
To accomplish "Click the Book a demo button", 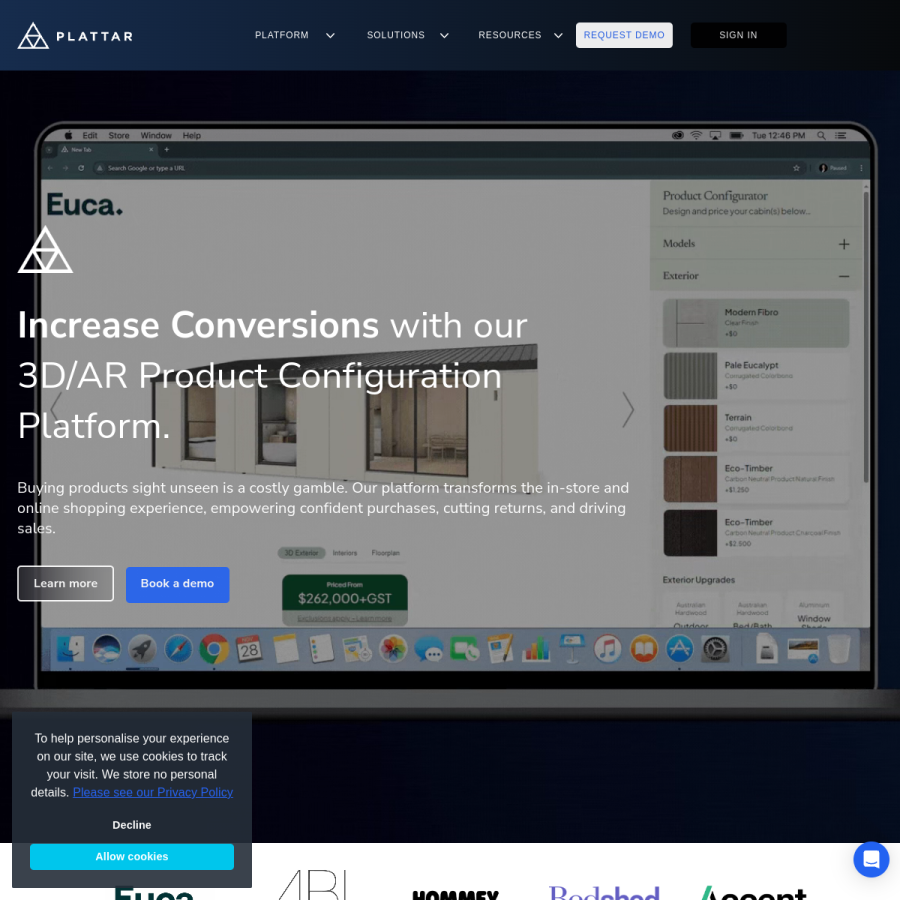I will coord(177,584).
